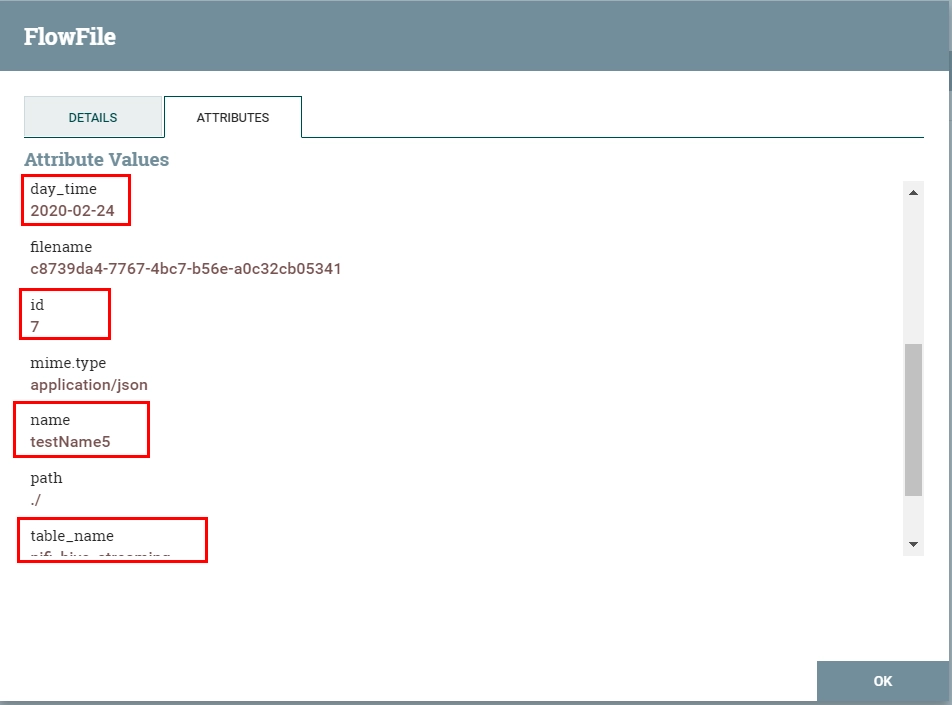Screen dimensions: 952x705
Task: Select the 2020-02-24 value
Action: pyautogui.click(x=72, y=211)
